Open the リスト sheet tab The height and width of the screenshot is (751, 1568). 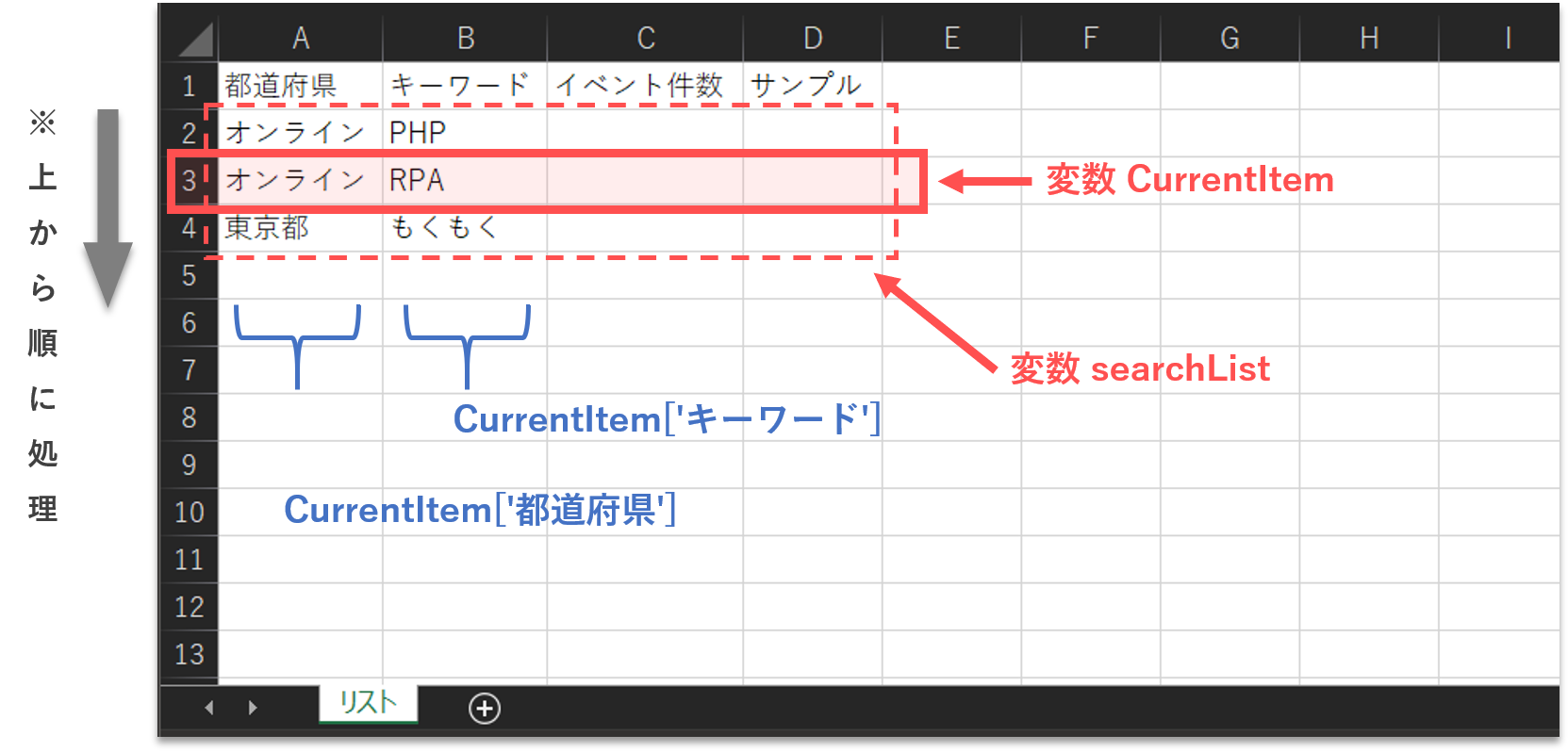368,703
